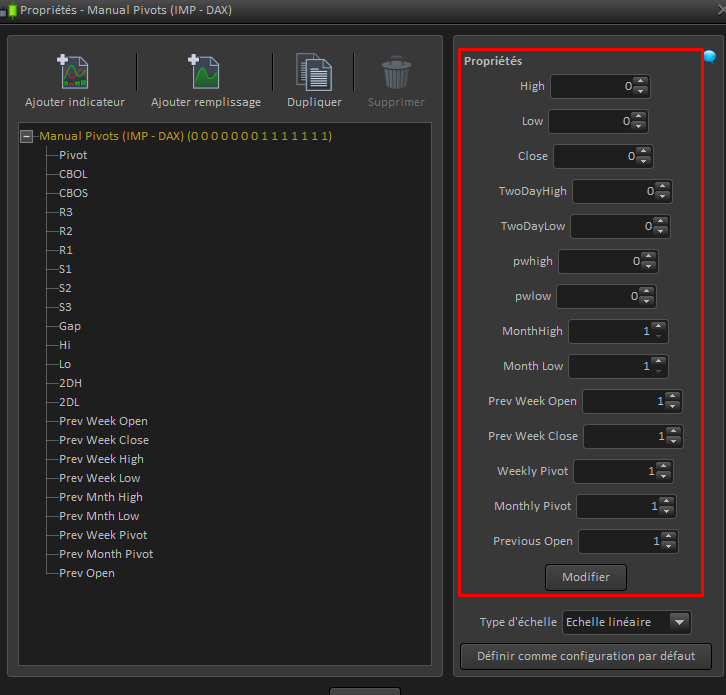726x695 pixels.
Task: Decrease the Low value with down arrow
Action: (x=639, y=126)
